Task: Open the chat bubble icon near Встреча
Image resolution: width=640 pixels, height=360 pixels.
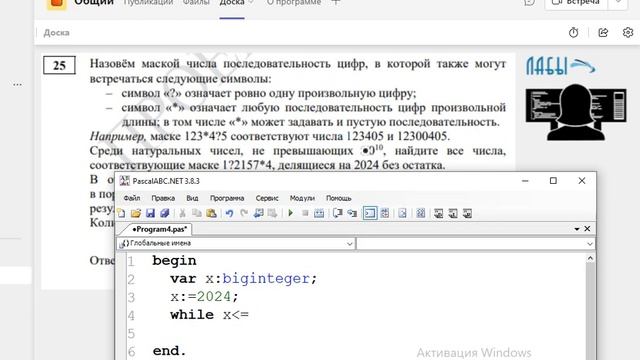Action: [529, 3]
